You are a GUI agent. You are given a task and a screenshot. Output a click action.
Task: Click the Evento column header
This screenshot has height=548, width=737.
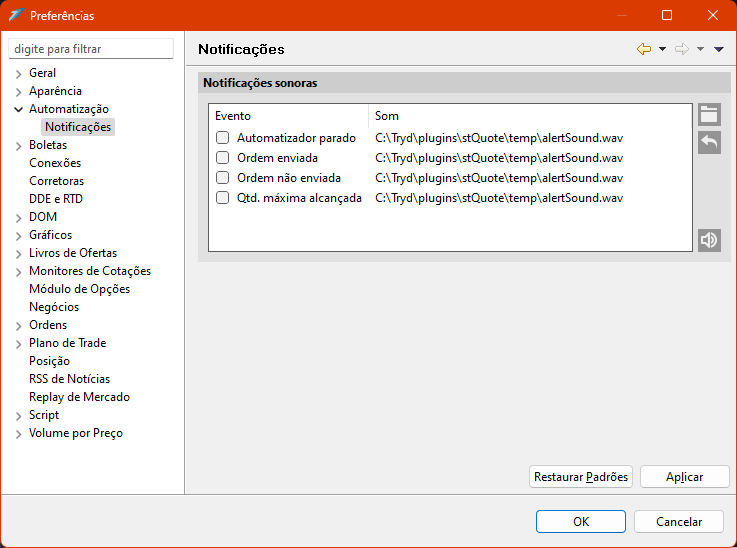pos(288,116)
